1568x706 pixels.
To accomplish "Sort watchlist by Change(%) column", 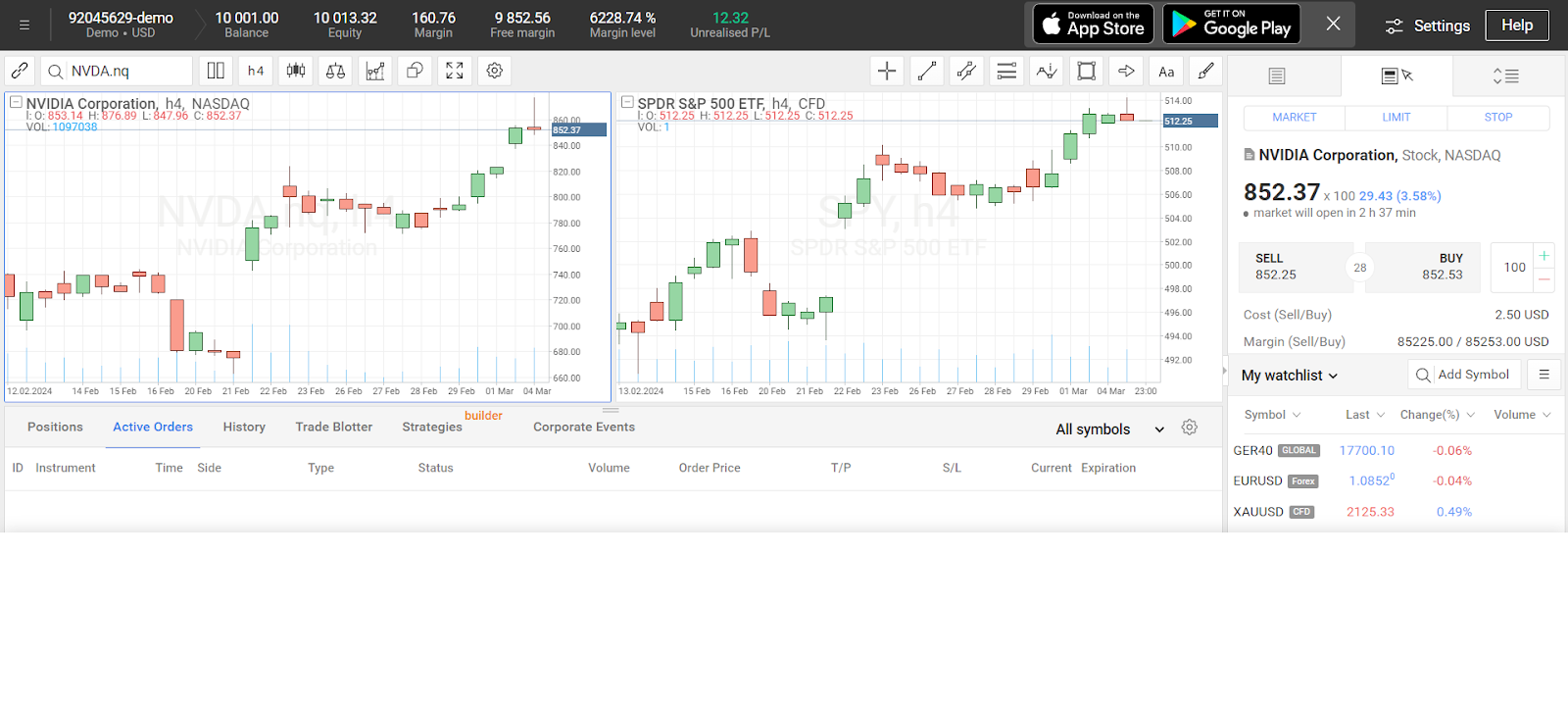I will tap(1438, 415).
